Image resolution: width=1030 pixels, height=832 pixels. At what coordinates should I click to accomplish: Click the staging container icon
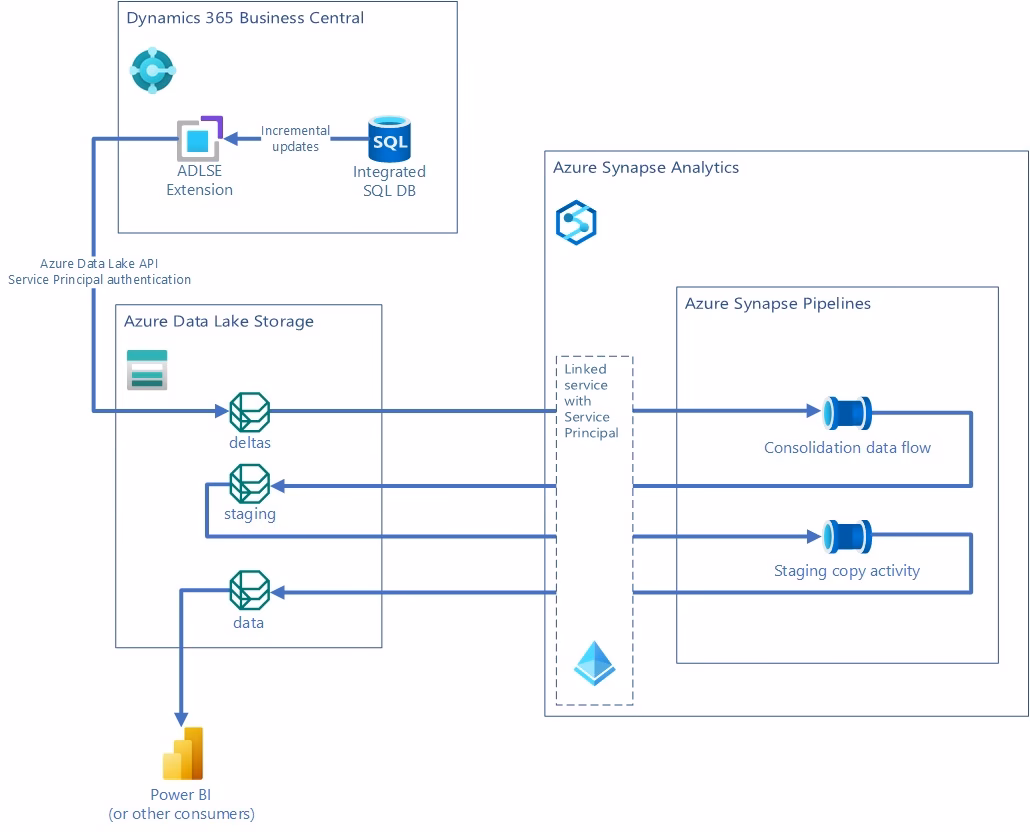tap(248, 485)
